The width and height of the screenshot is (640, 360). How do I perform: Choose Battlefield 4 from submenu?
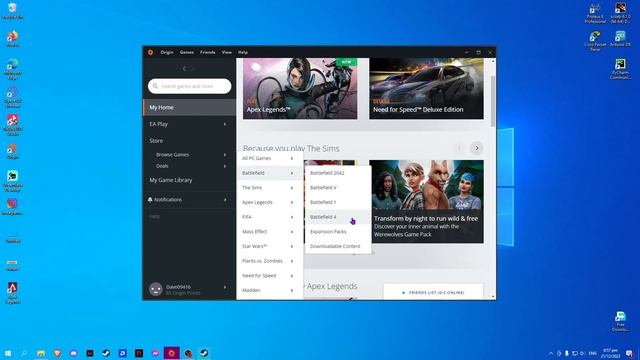[338, 217]
